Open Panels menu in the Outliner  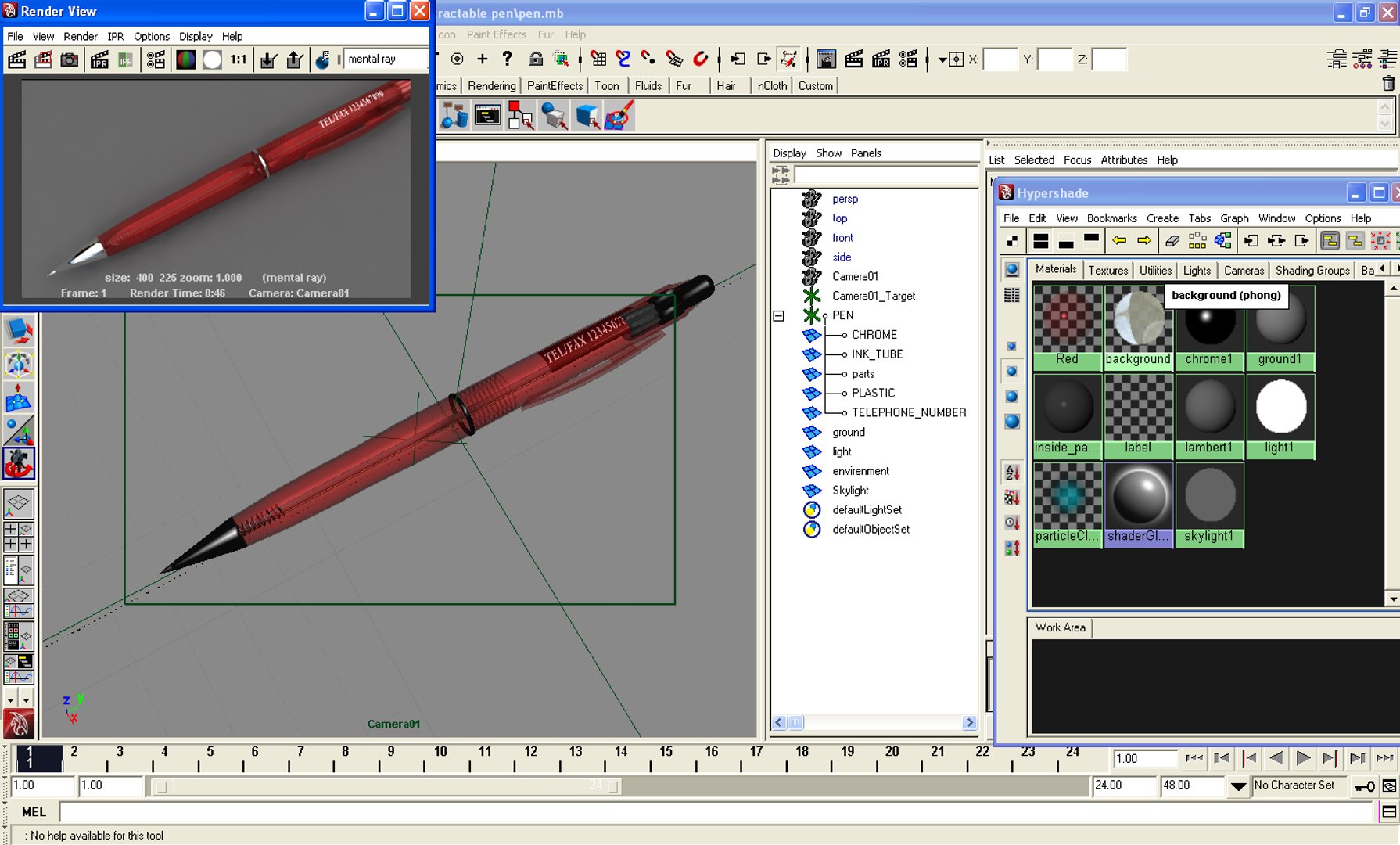(x=866, y=153)
